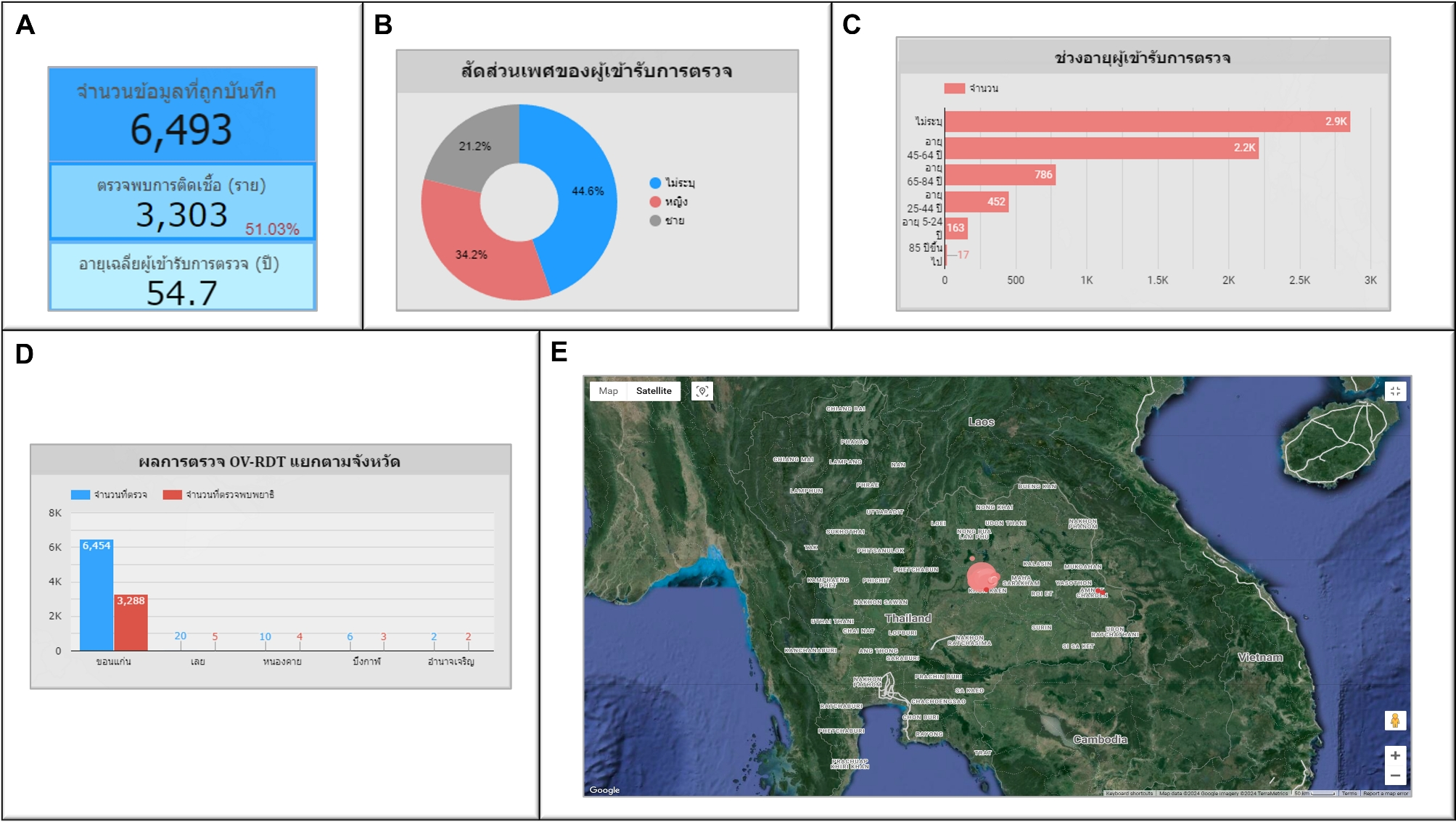Open the map Terms link
Image resolution: width=1456 pixels, height=822 pixels.
click(1349, 794)
